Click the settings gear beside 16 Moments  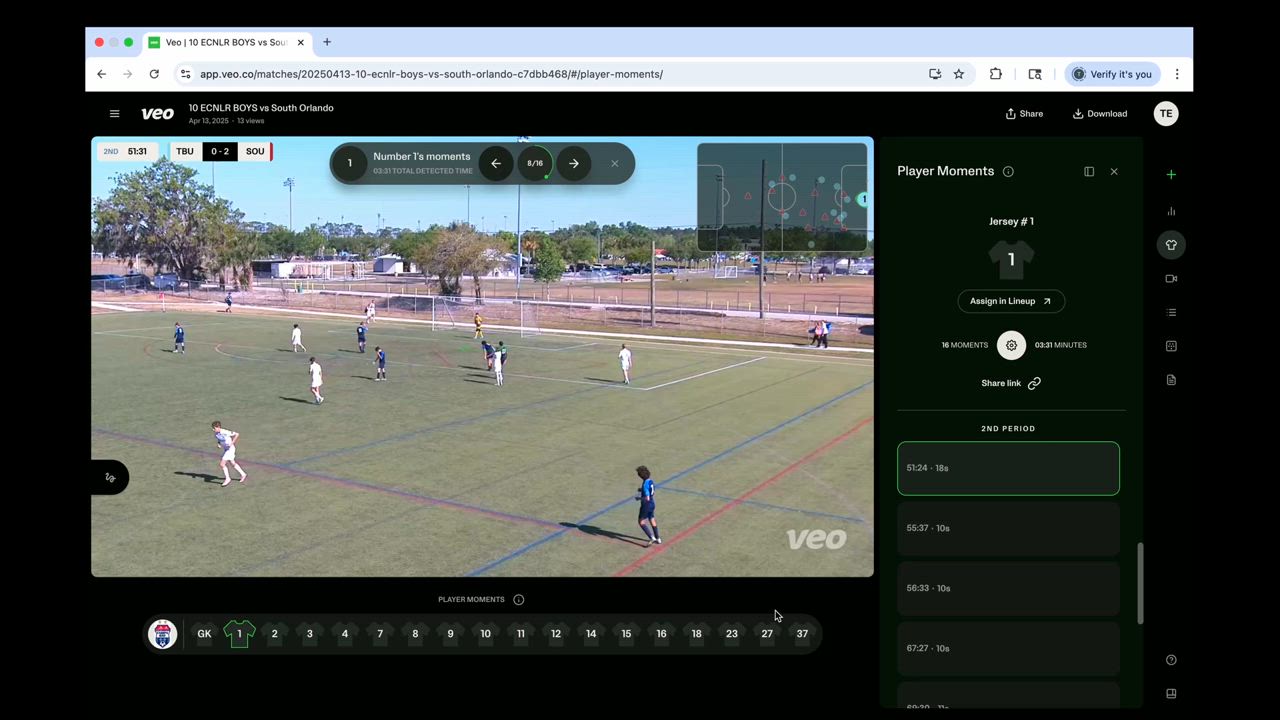(1011, 345)
